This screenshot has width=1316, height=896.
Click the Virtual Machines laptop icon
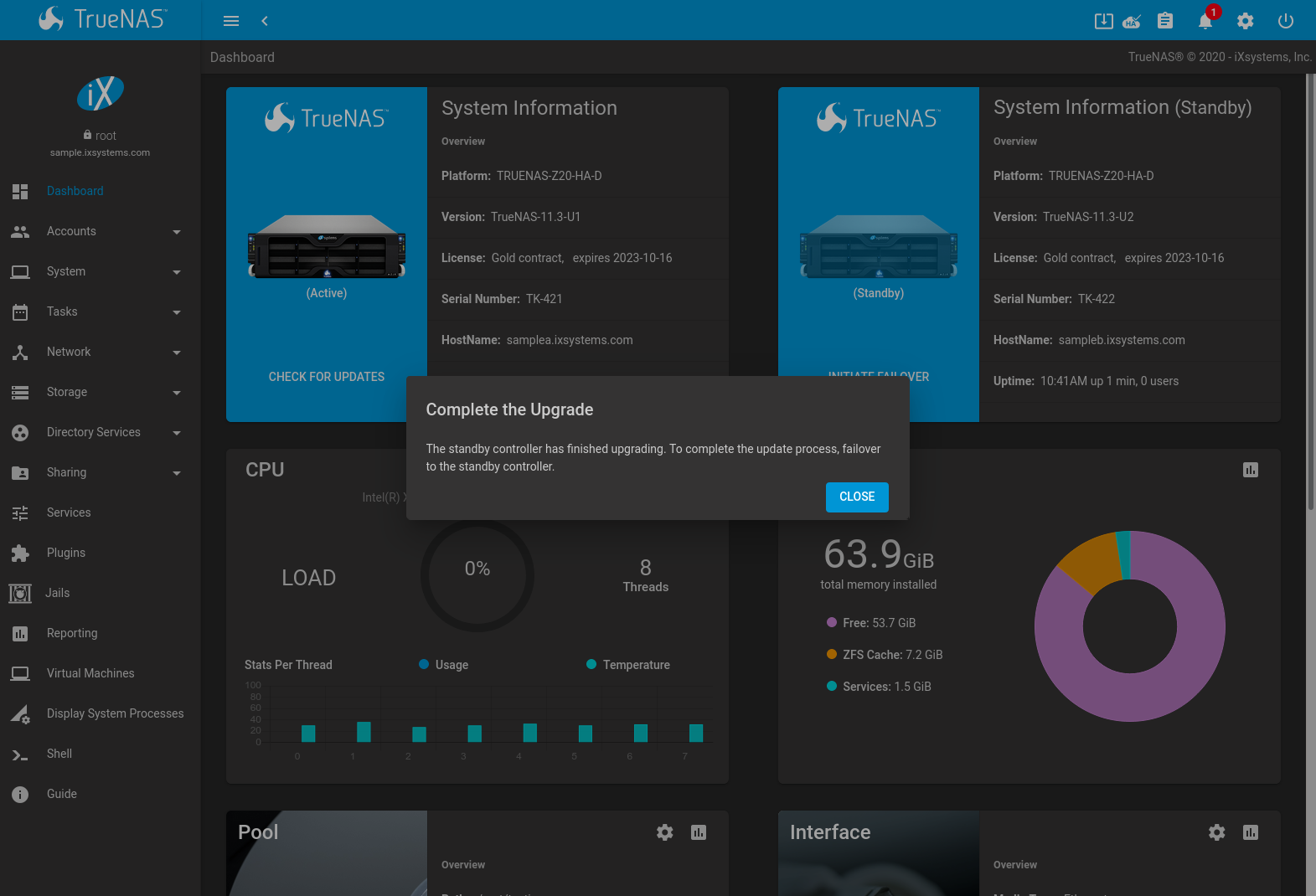coord(20,673)
